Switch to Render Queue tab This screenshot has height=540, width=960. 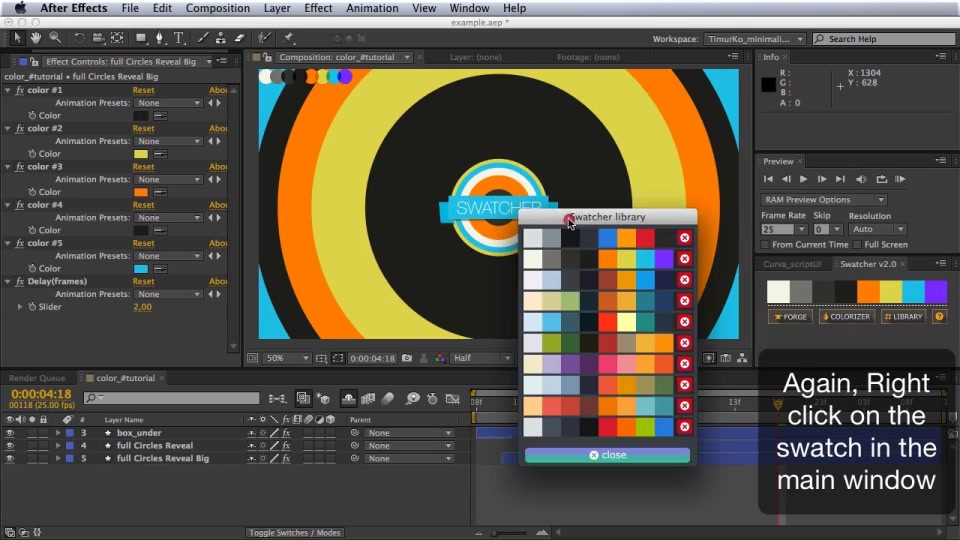coord(37,378)
